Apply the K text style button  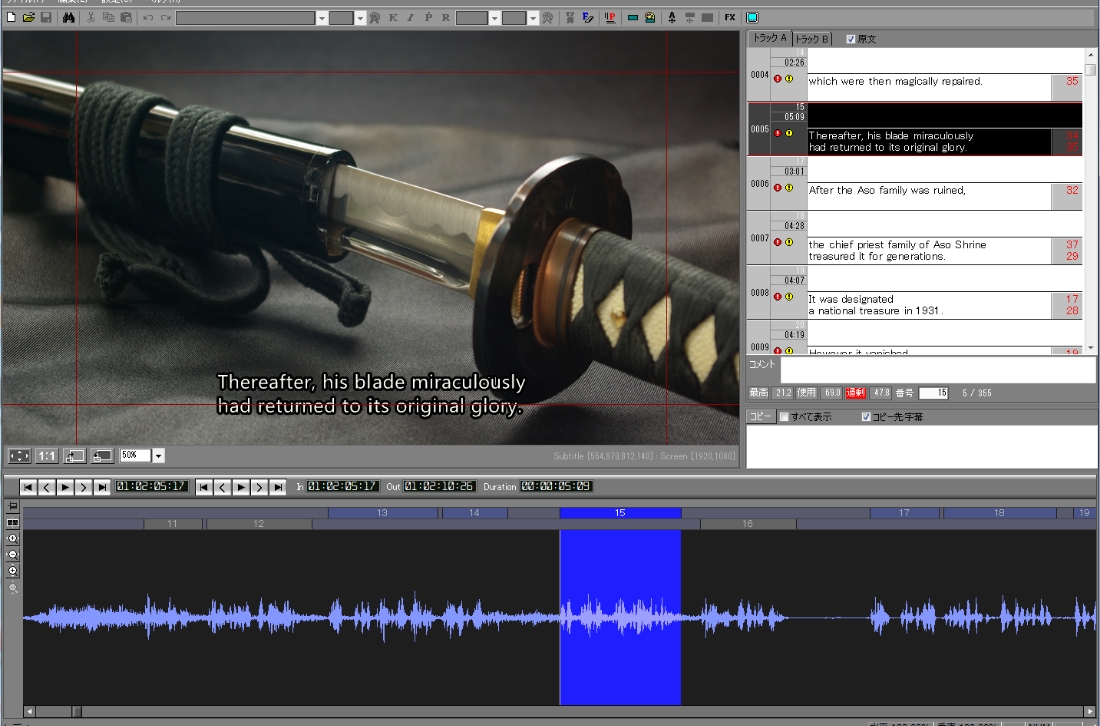tap(393, 18)
